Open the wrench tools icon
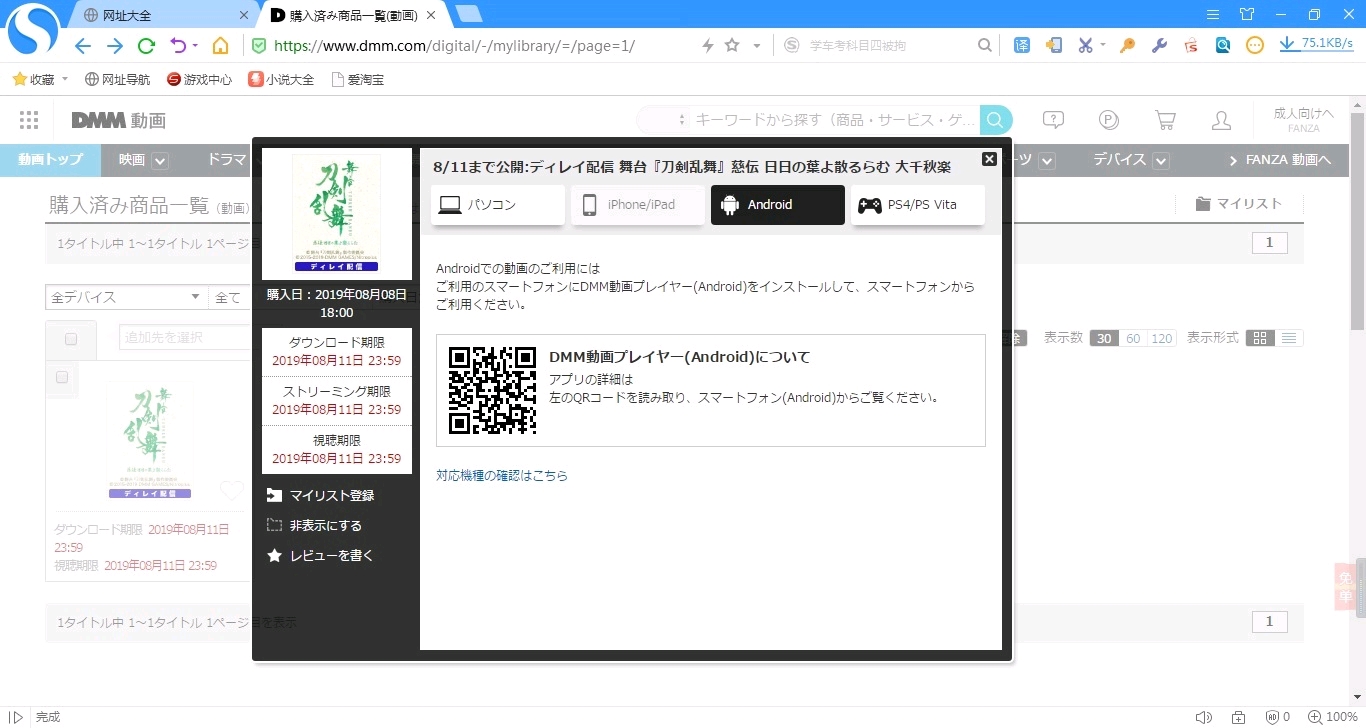The image size is (1366, 728). tap(1160, 45)
